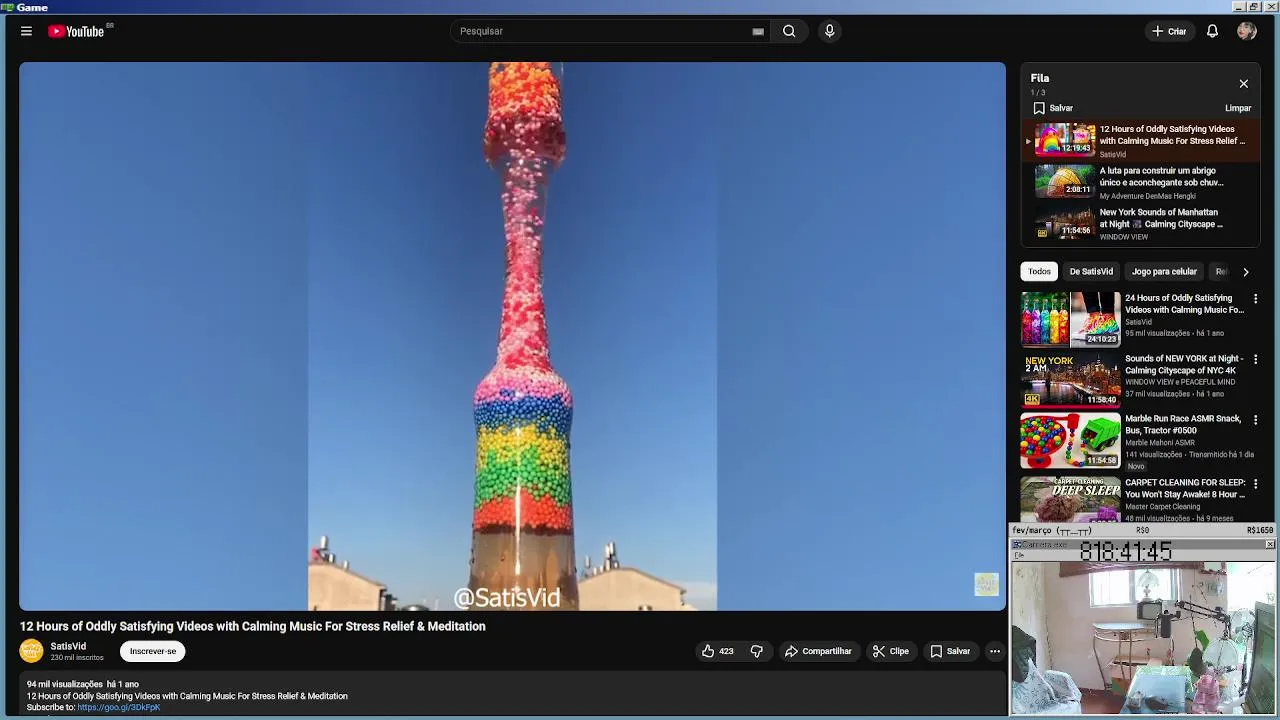Create a clip with Clipe scissors

pos(890,651)
